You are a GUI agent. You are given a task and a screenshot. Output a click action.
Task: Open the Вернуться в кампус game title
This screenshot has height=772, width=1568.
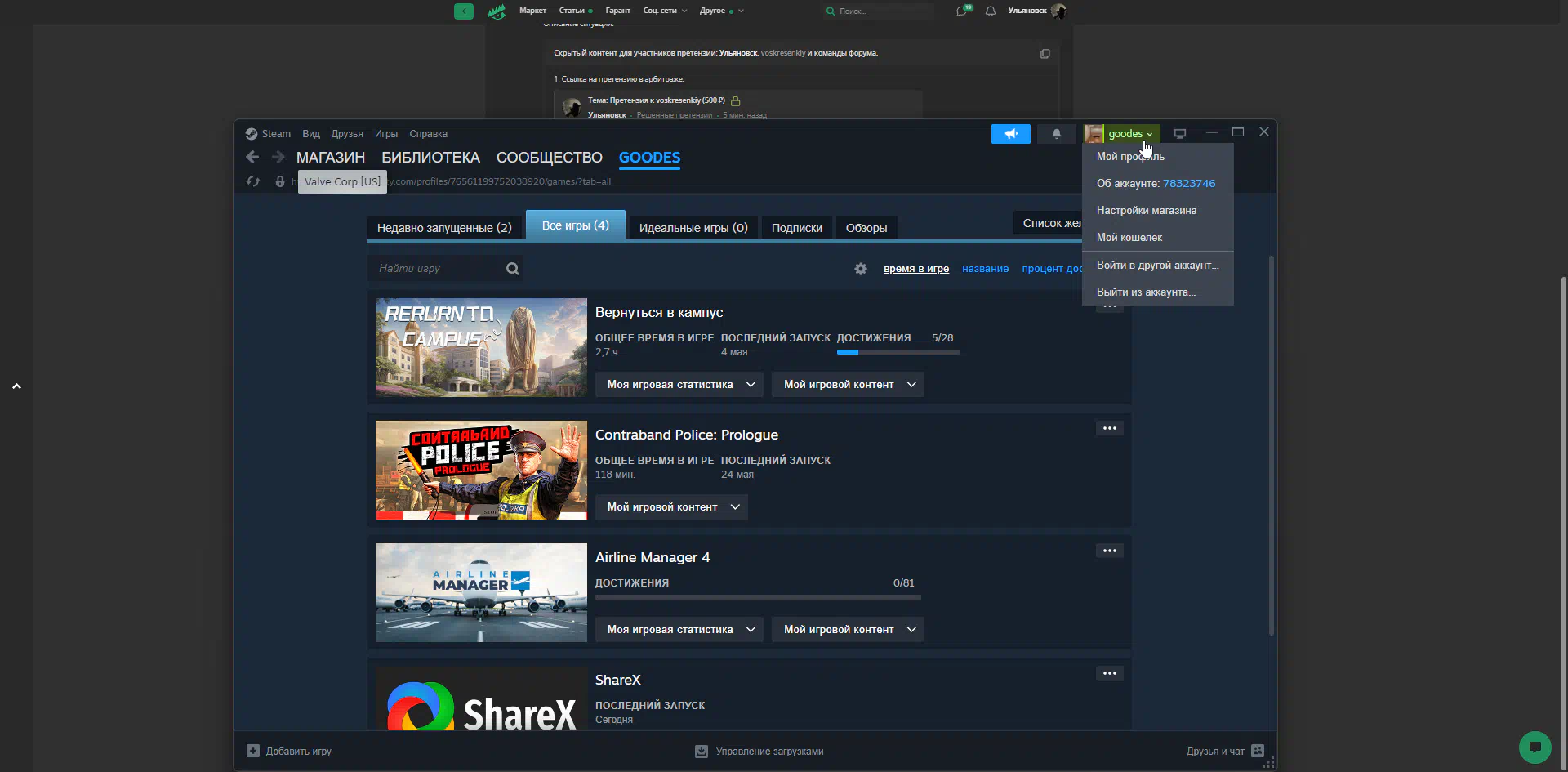pyautogui.click(x=659, y=313)
